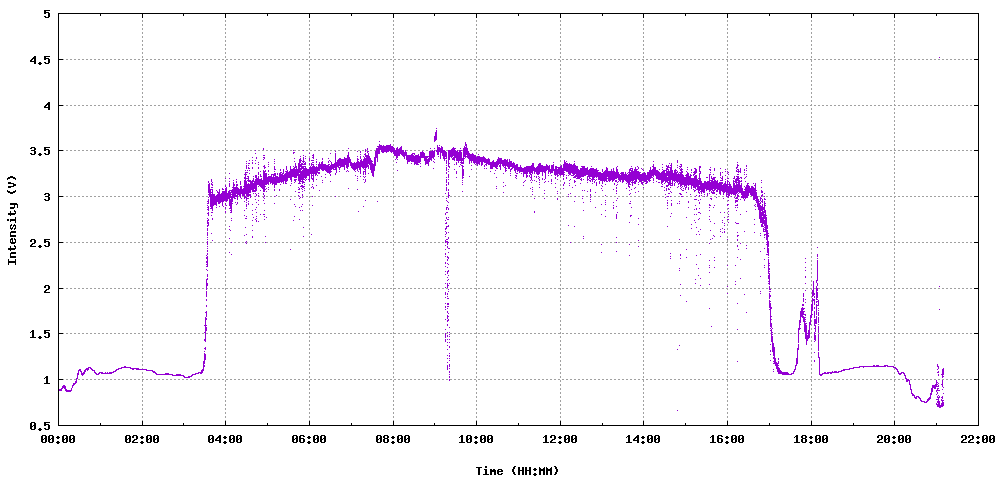1000x480 pixels.
Task: Click the 'Intensity (V)' y-axis label
Action: pos(11,220)
